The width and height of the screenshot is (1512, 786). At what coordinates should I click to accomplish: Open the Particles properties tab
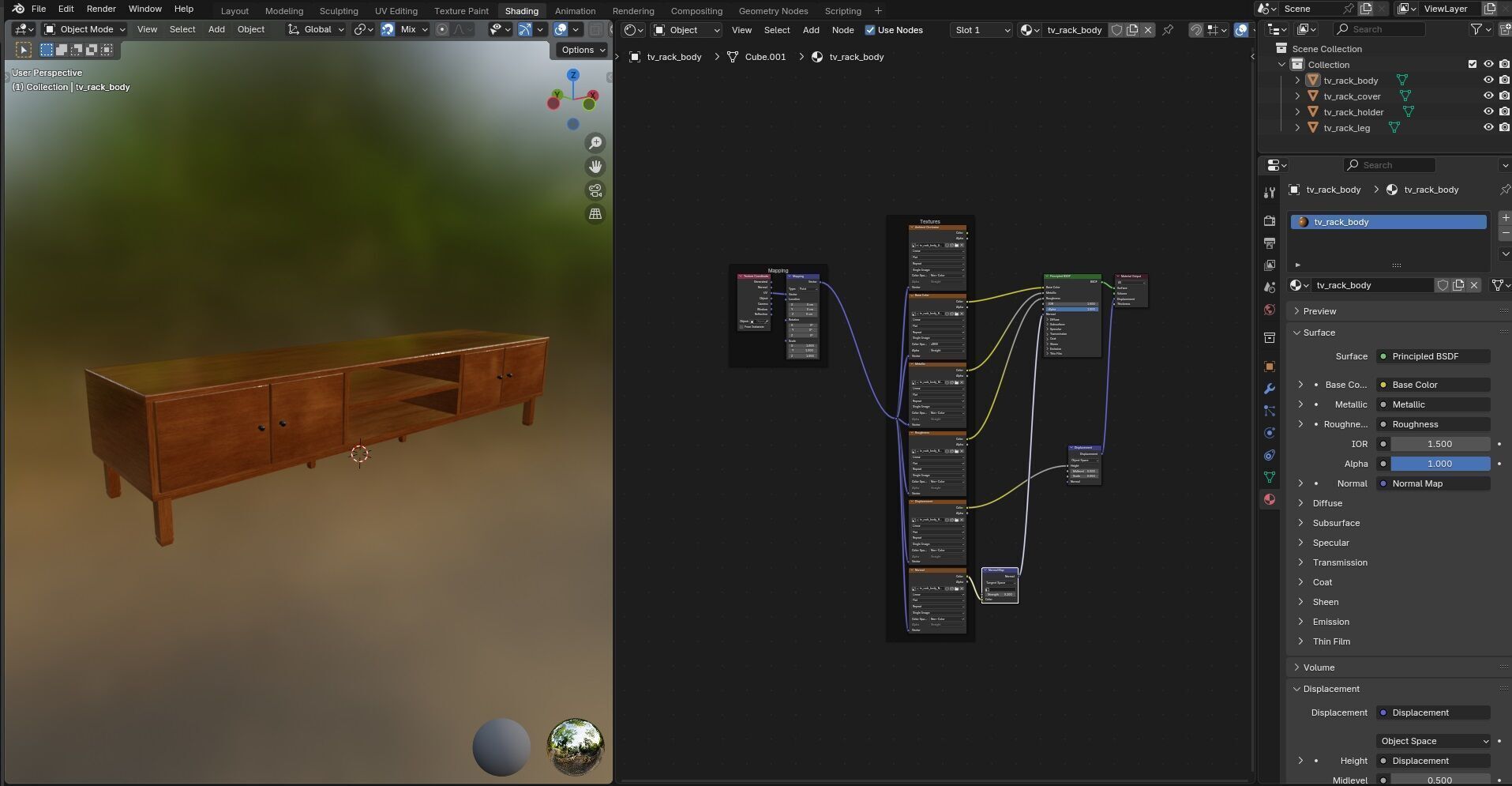1270,411
